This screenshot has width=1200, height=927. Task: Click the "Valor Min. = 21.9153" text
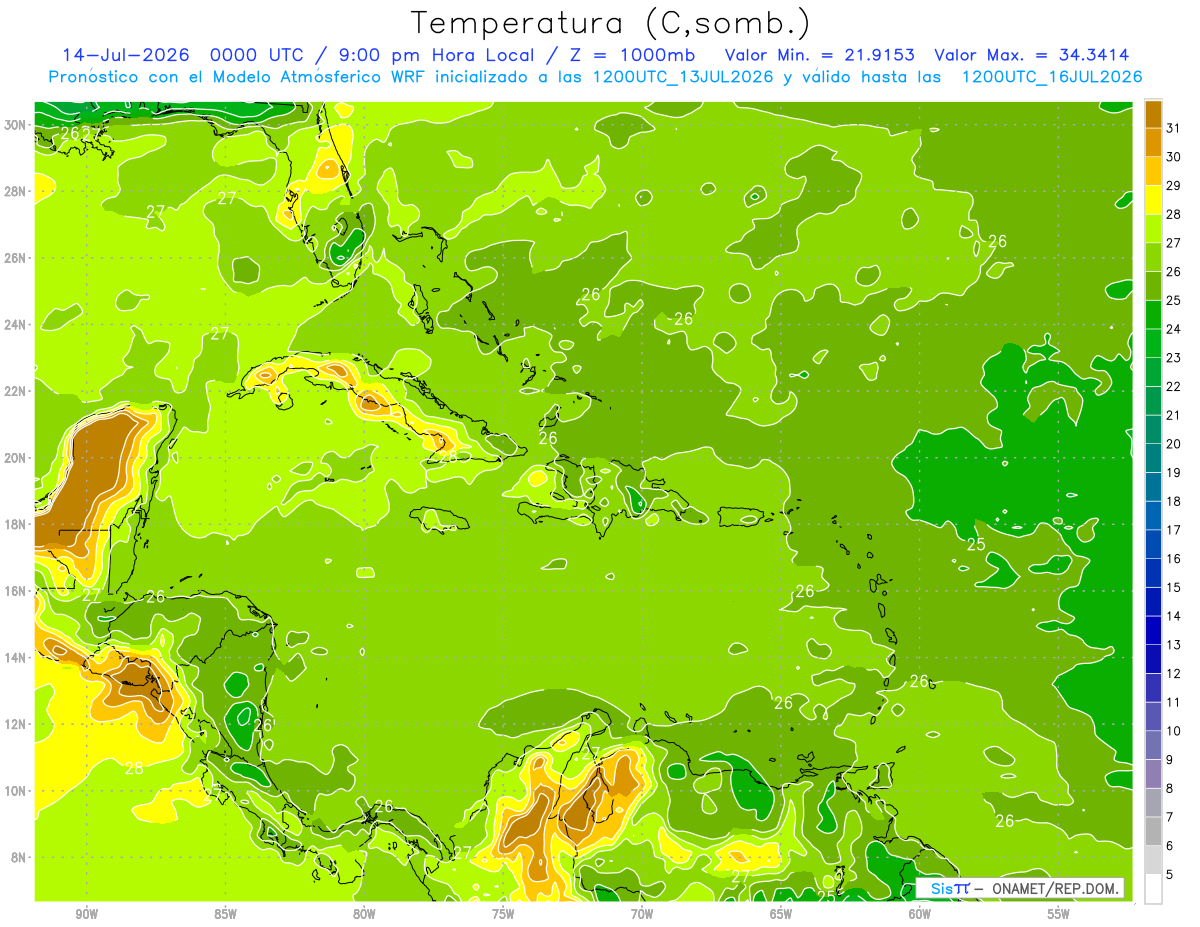tap(819, 55)
